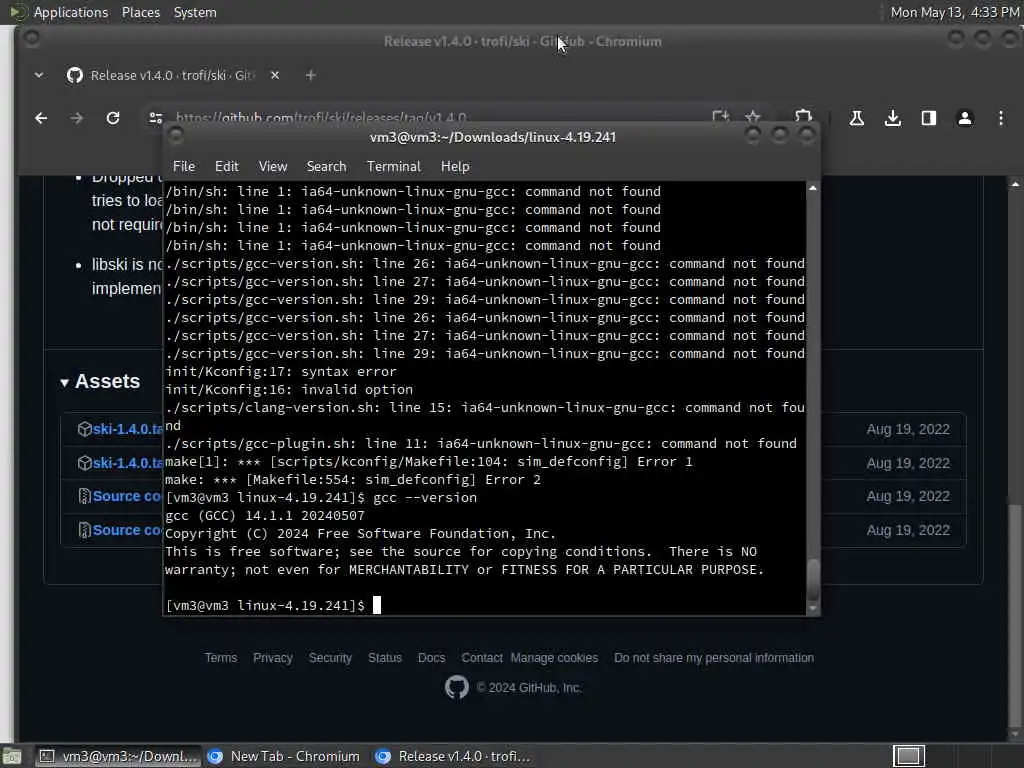The image size is (1024, 768).
Task: Open the Security footer link
Action: (x=330, y=658)
